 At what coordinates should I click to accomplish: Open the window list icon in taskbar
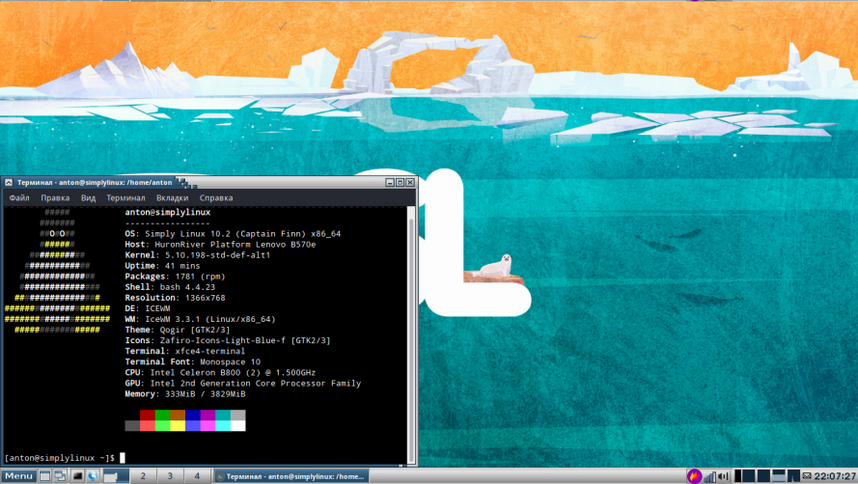tap(60, 476)
